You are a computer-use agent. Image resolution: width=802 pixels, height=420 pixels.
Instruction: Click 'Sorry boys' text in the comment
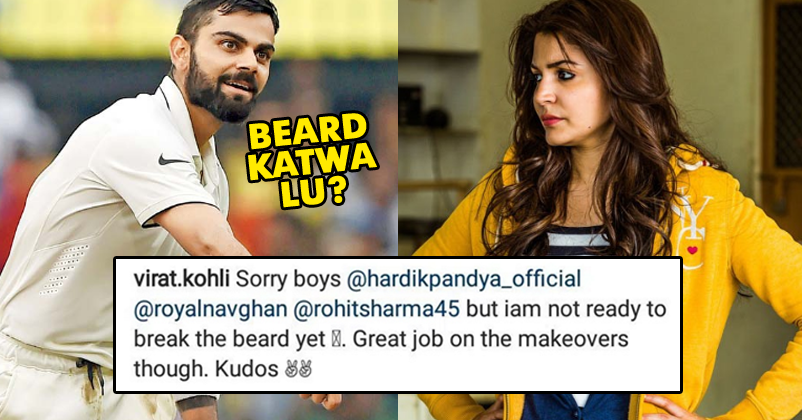[288, 280]
